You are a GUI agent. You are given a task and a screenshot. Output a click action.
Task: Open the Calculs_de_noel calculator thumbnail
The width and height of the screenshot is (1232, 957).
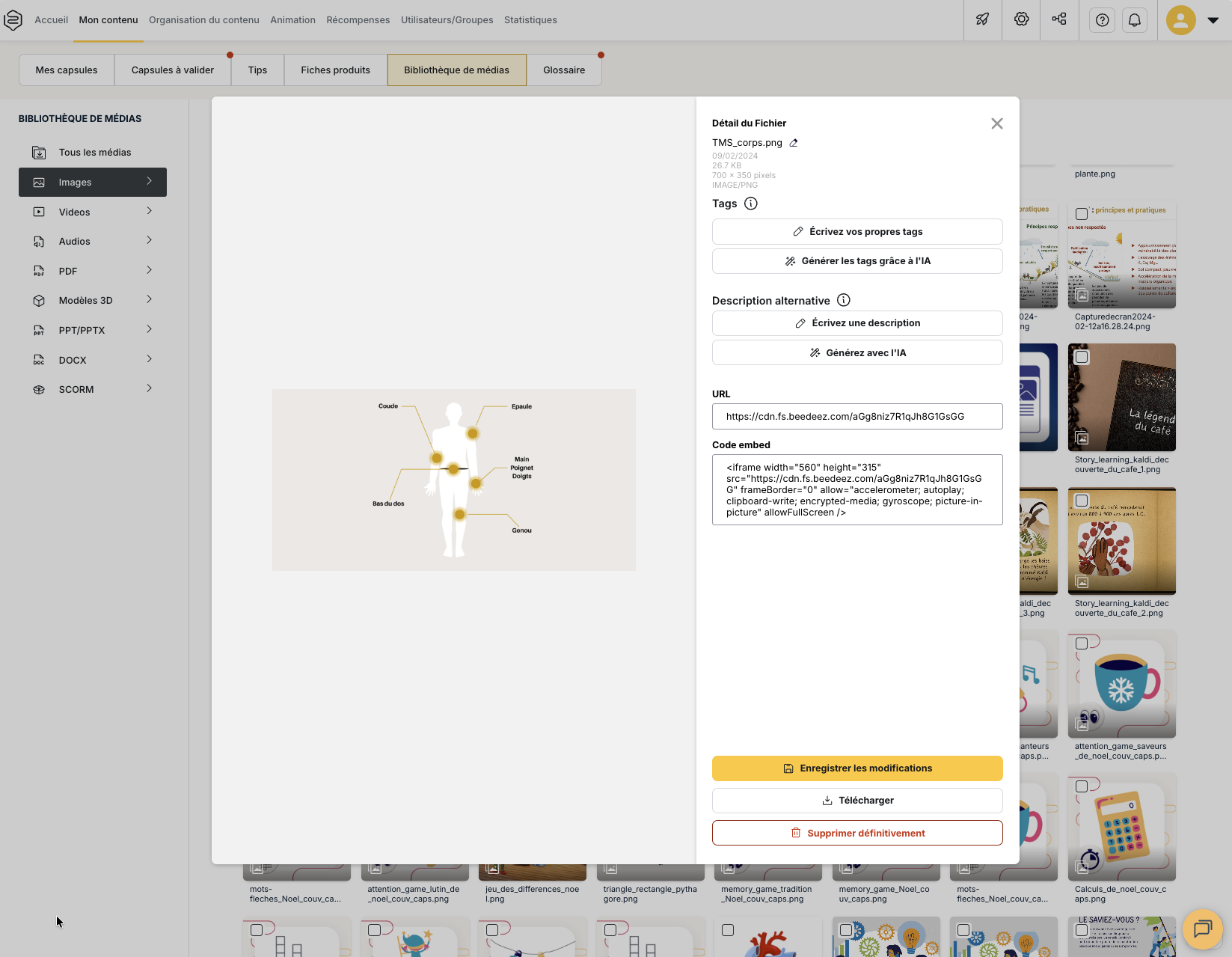[x=1122, y=827]
